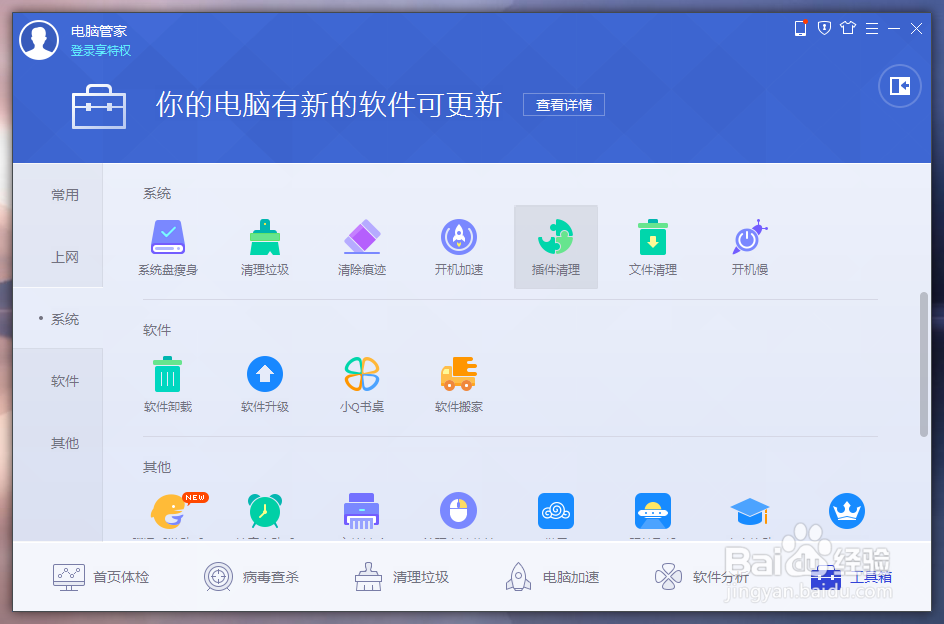Click the round panel collapse button
Viewport: 944px width, 624px height.
click(900, 86)
